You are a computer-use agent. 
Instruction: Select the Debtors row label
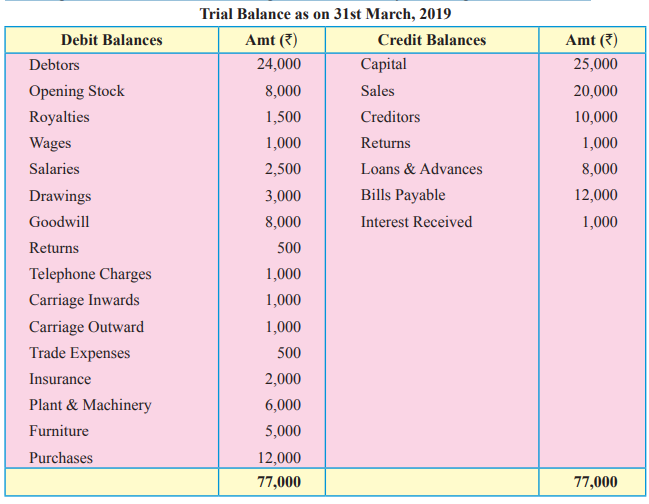(x=54, y=65)
